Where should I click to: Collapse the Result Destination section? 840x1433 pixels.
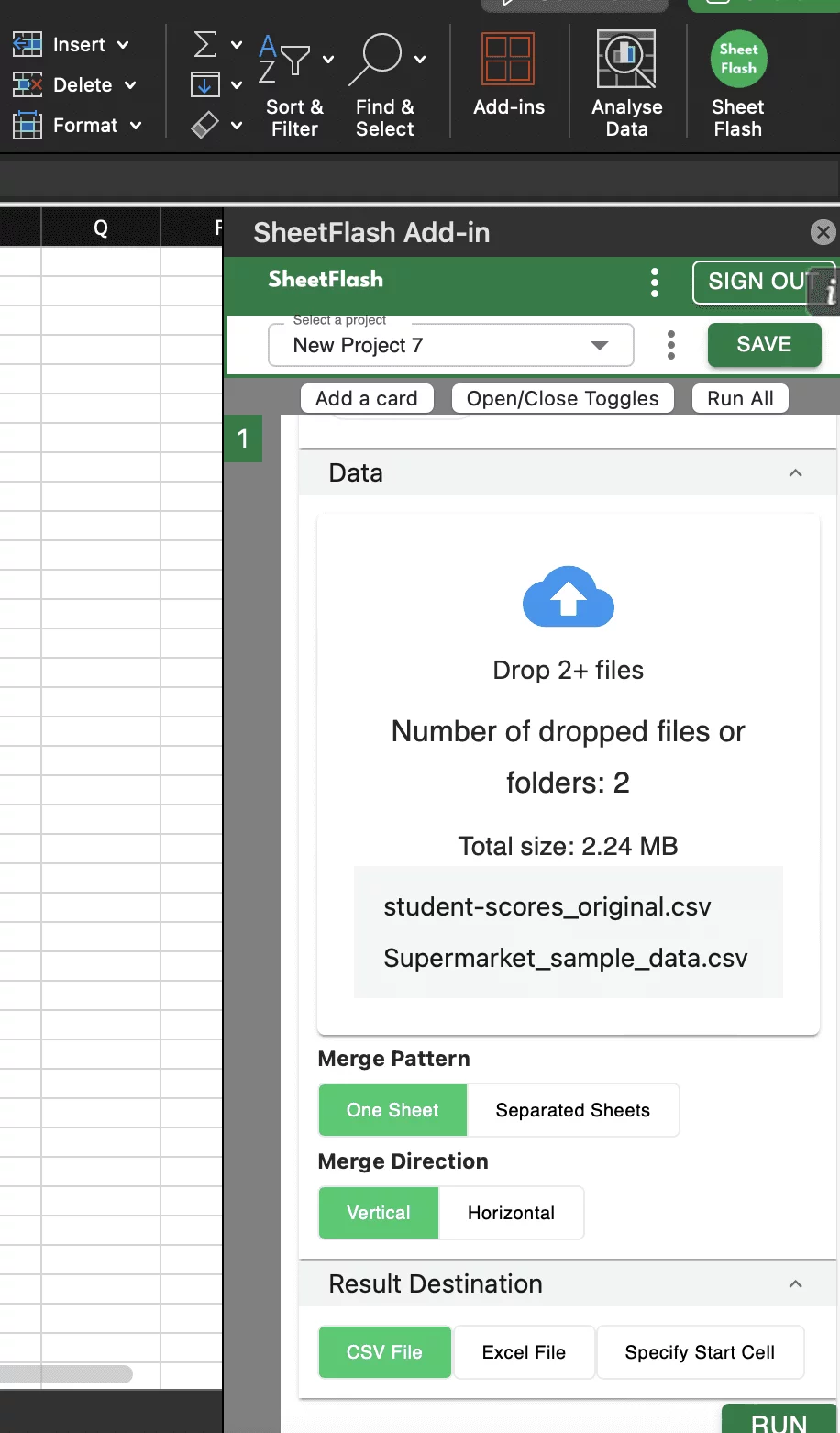(x=795, y=1284)
